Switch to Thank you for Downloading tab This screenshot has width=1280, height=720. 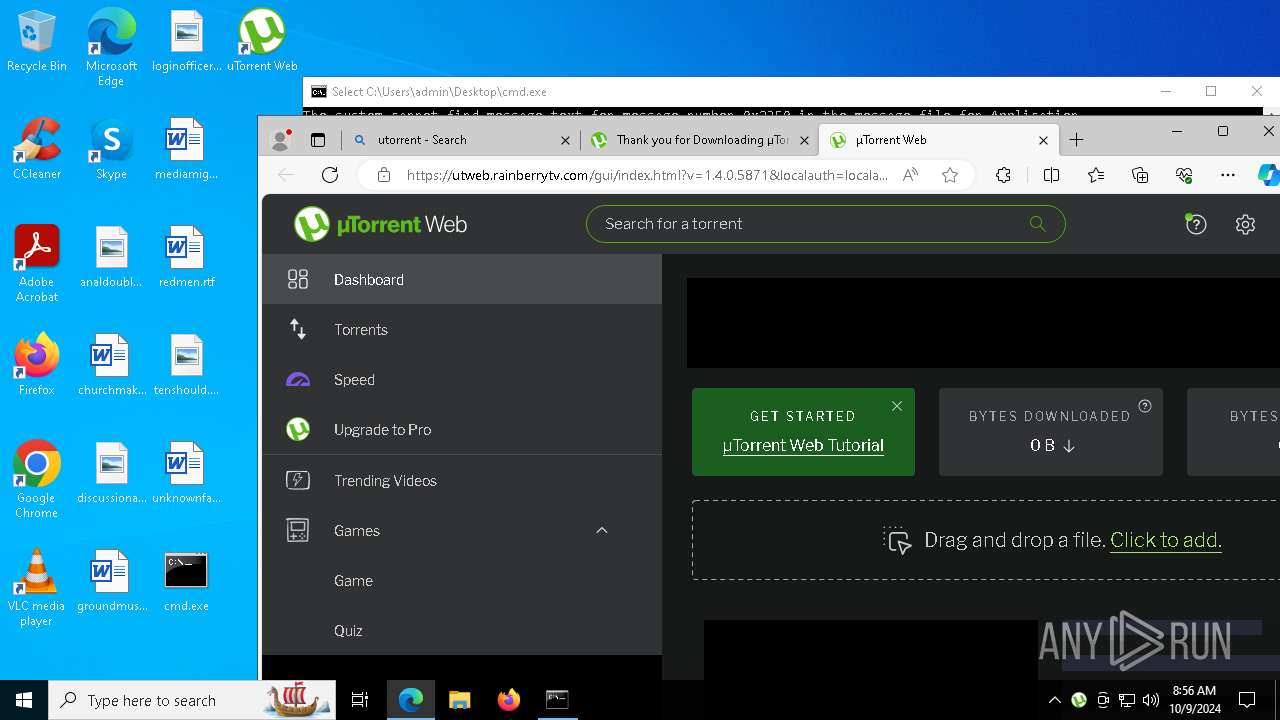coord(700,140)
